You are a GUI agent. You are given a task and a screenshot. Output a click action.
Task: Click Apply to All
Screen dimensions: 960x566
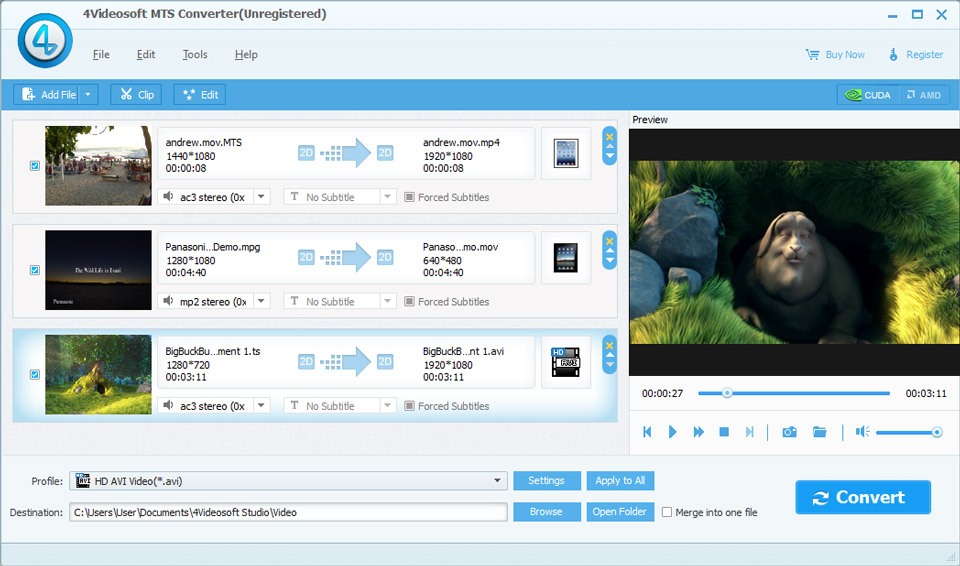pyautogui.click(x=620, y=481)
